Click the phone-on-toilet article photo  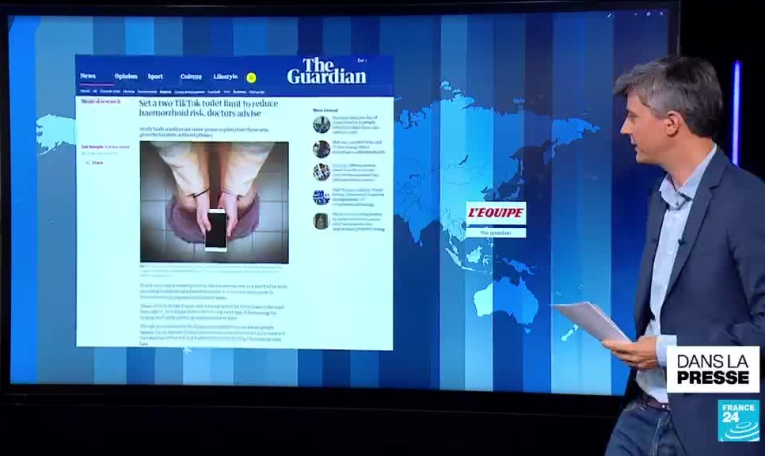[x=214, y=202]
